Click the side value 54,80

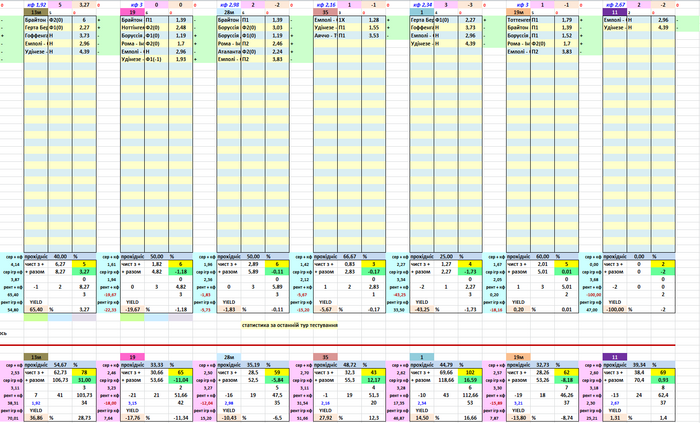[12, 310]
